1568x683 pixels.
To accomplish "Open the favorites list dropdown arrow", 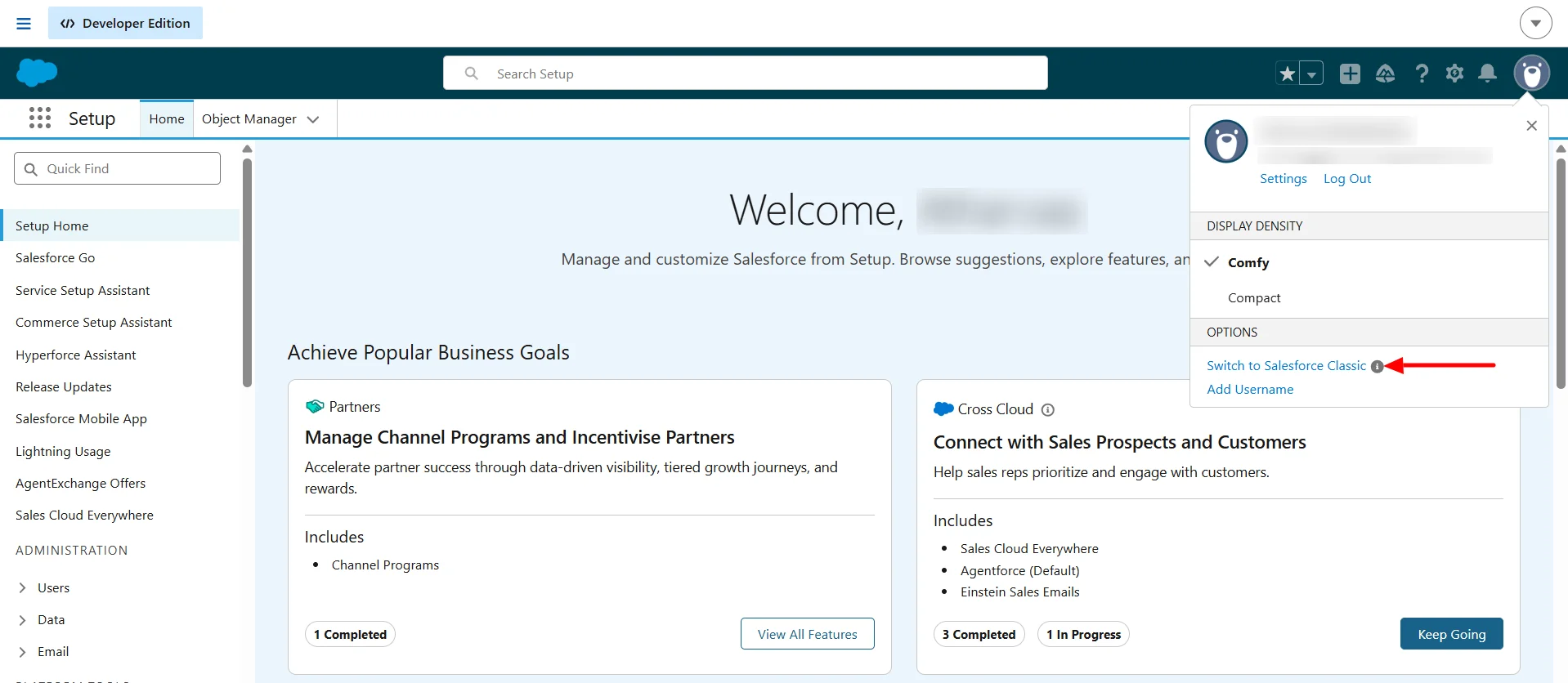I will [1311, 74].
